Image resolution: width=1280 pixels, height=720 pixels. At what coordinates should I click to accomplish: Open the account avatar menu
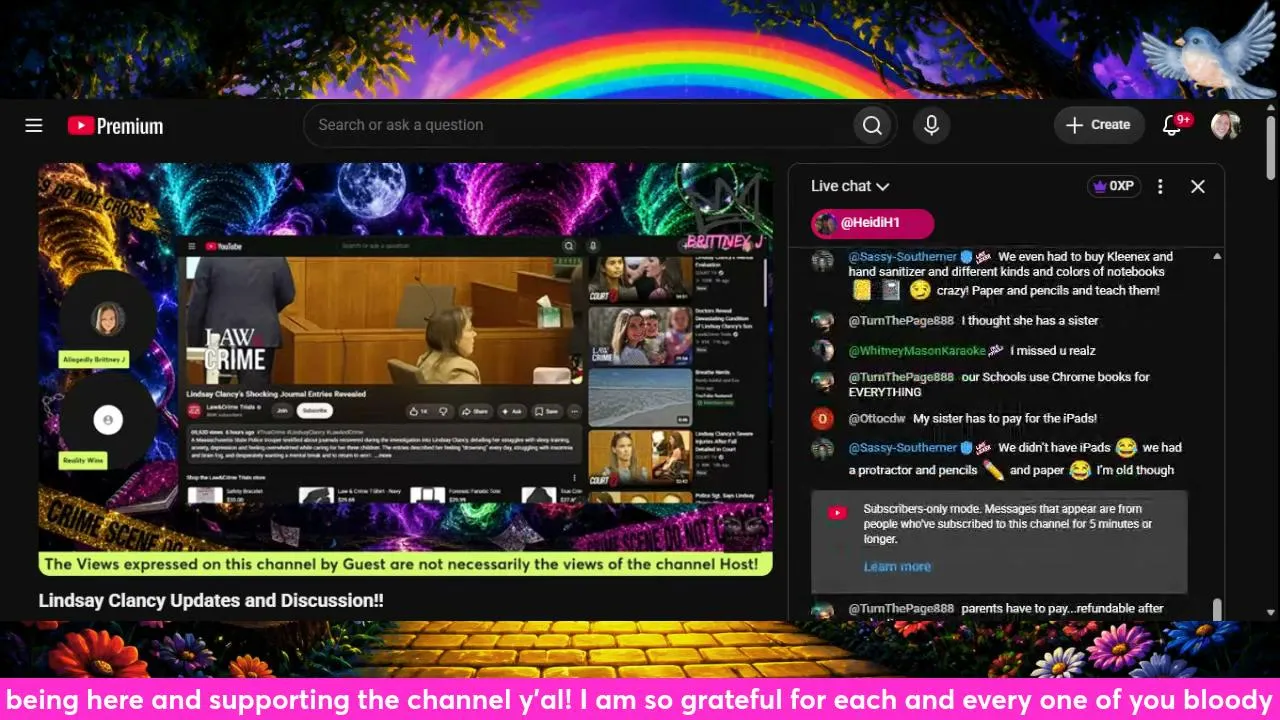click(1226, 125)
